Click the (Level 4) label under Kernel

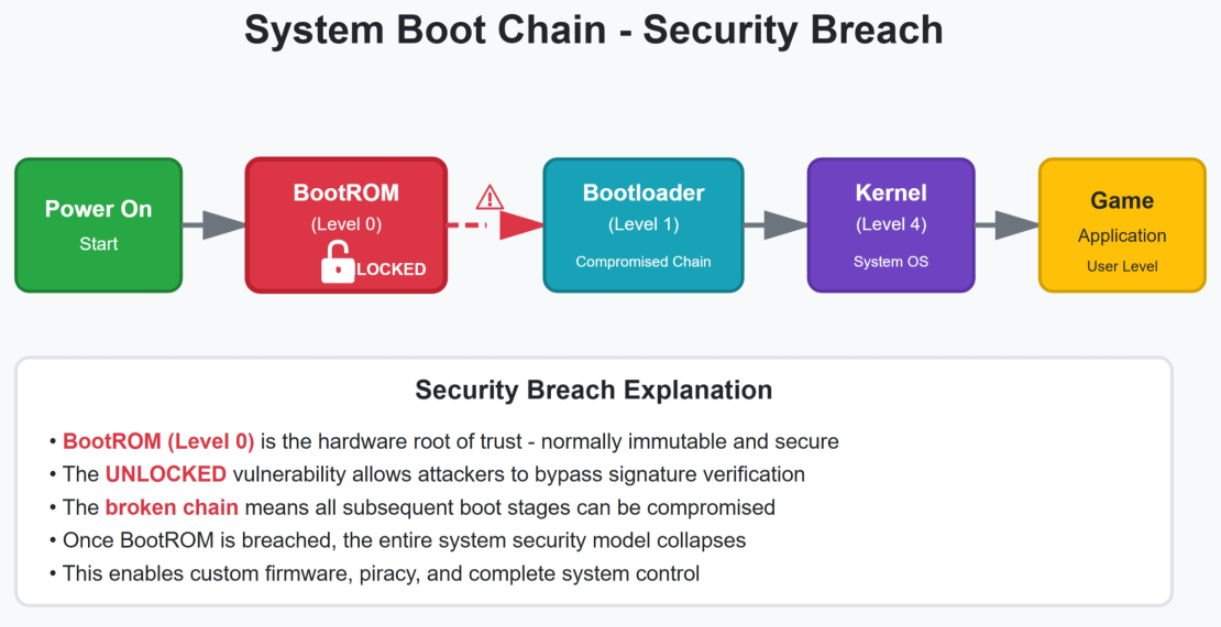pos(890,225)
